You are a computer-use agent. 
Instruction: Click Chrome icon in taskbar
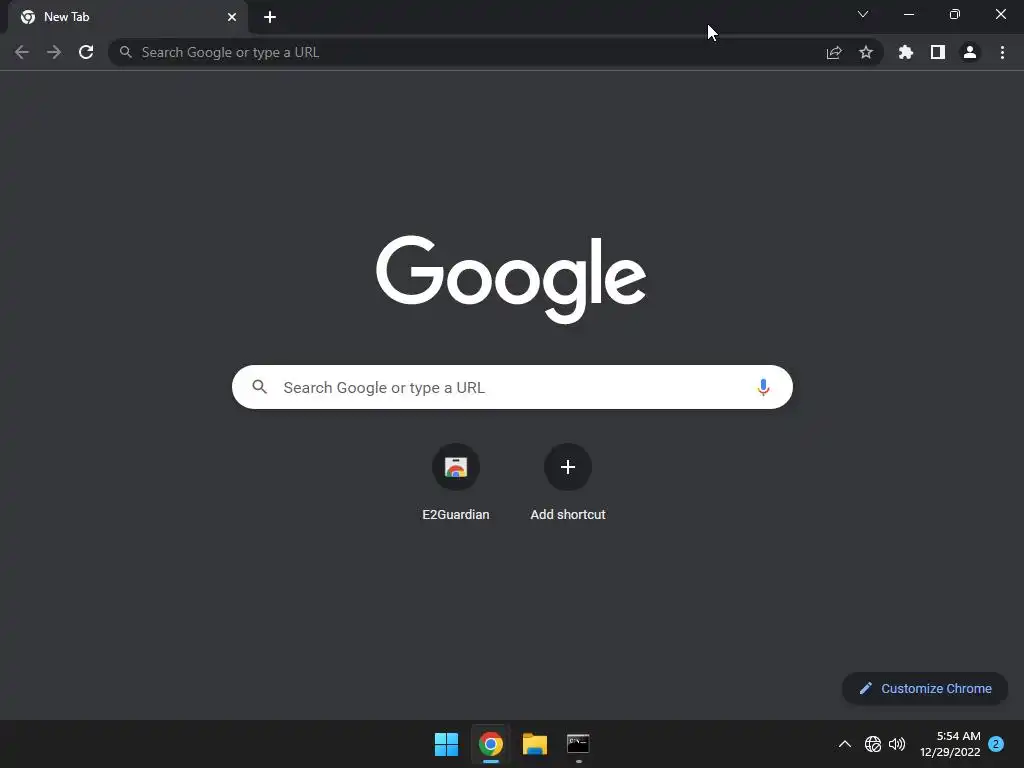click(x=490, y=744)
